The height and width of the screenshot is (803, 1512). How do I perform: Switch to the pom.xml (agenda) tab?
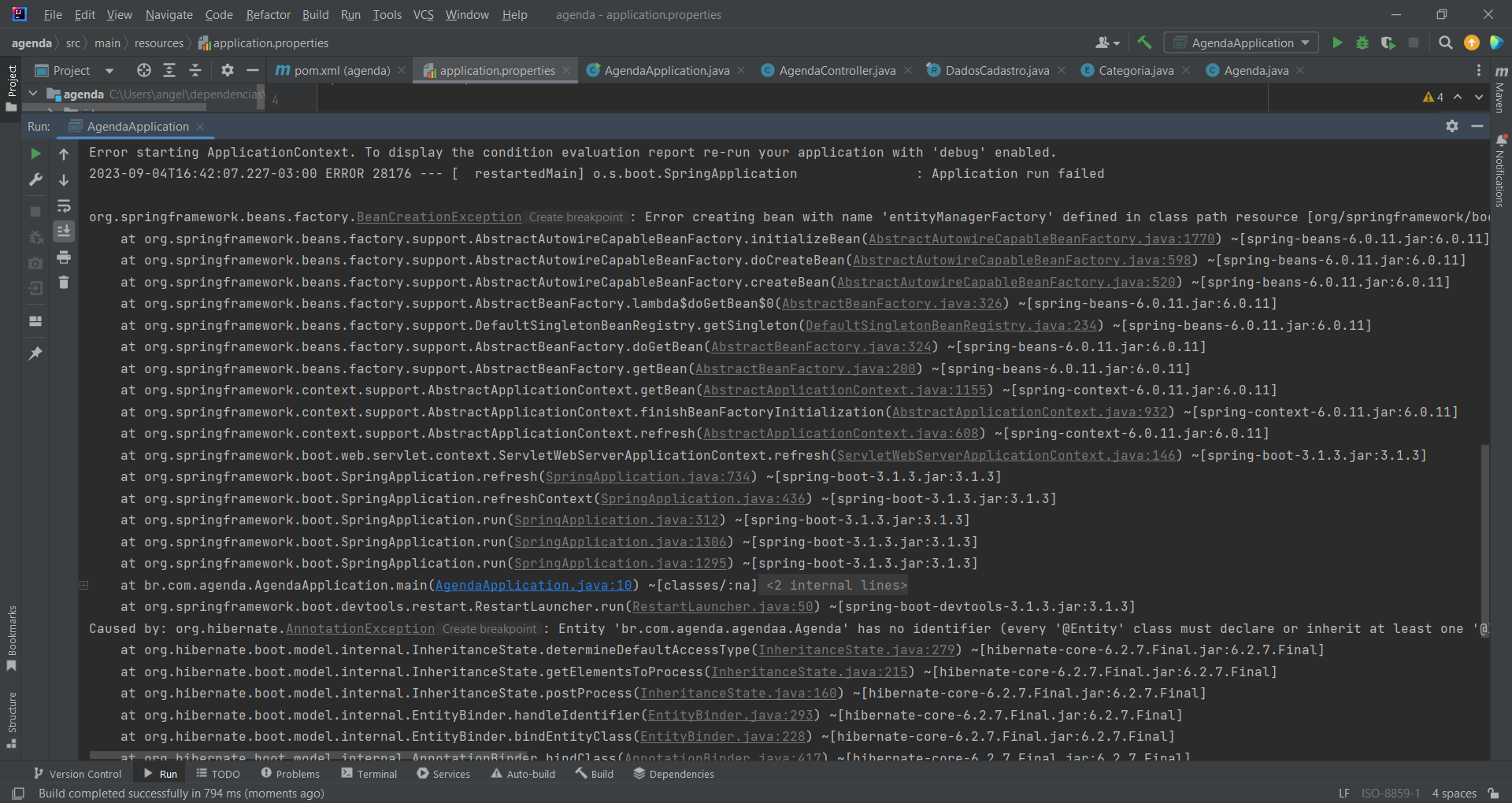pos(342,71)
